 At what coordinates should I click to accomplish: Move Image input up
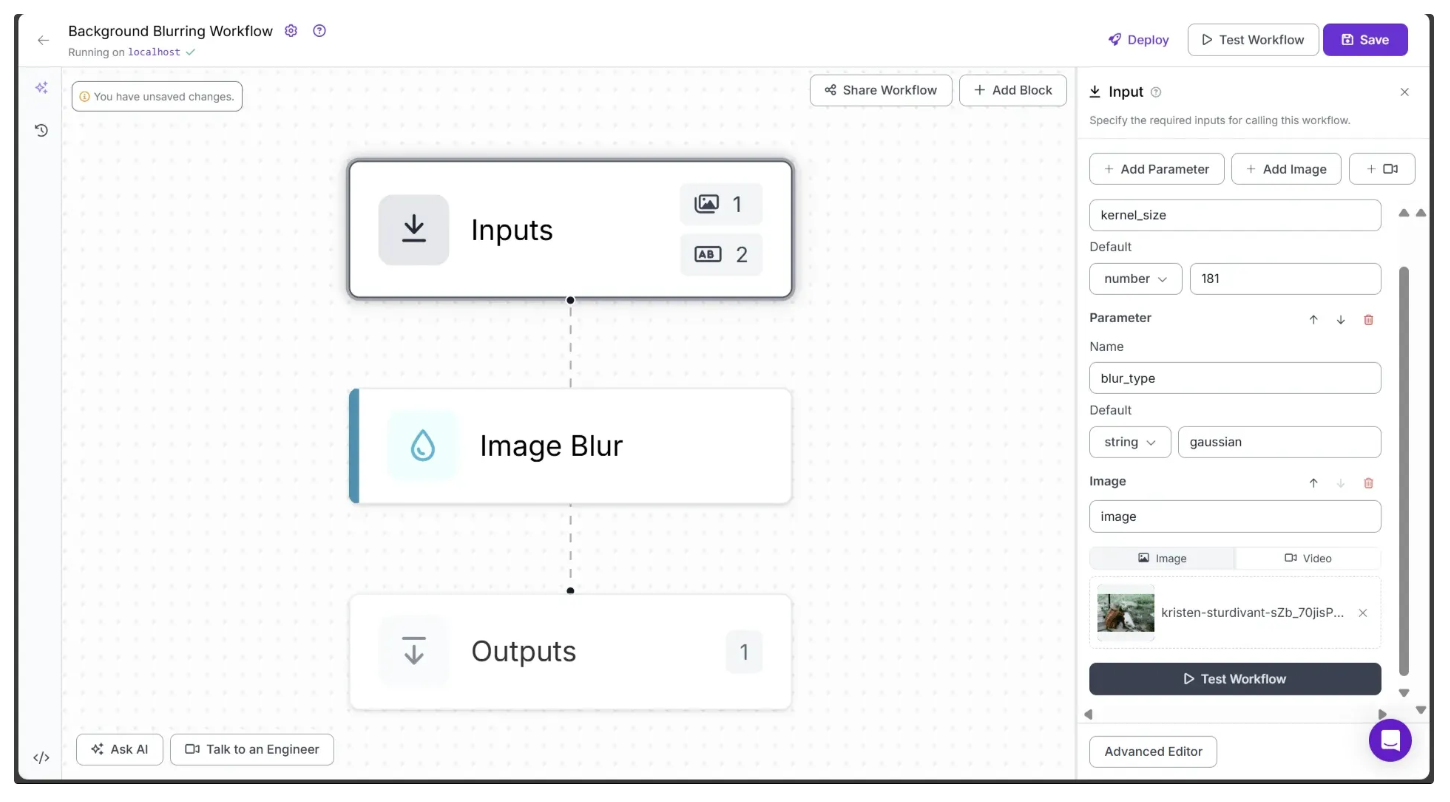pos(1314,483)
